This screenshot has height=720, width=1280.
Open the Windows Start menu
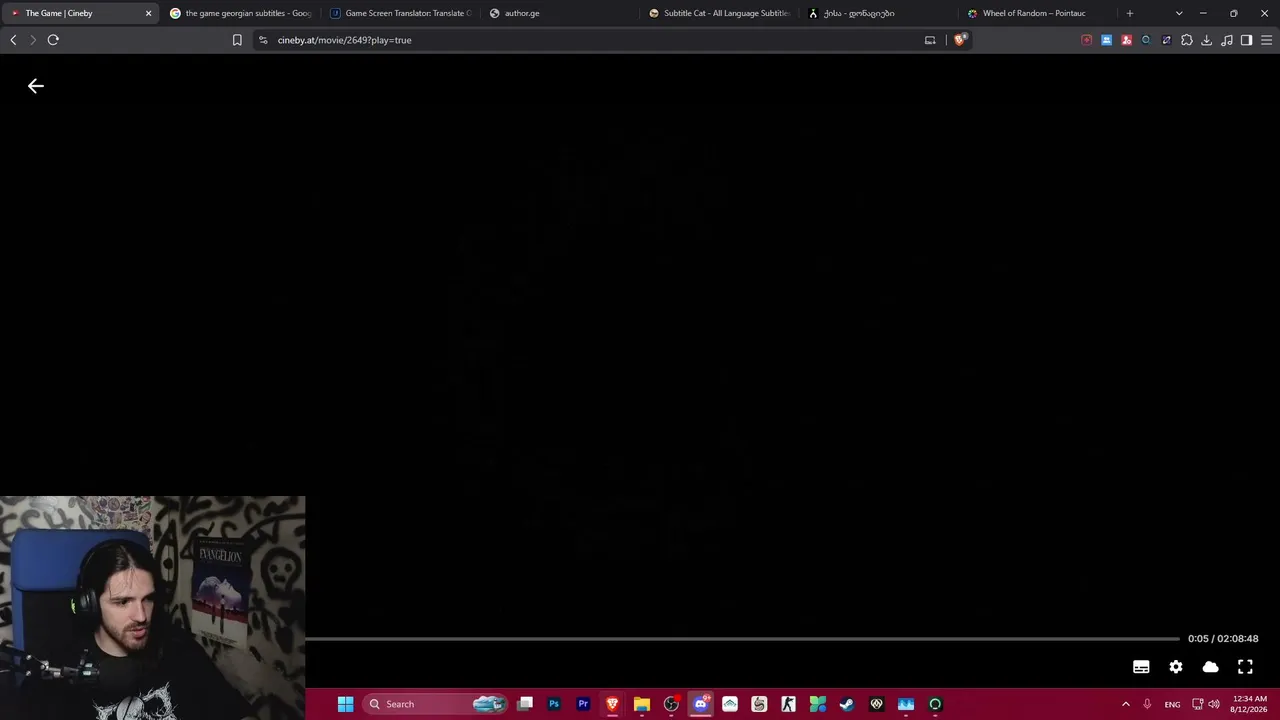(345, 704)
